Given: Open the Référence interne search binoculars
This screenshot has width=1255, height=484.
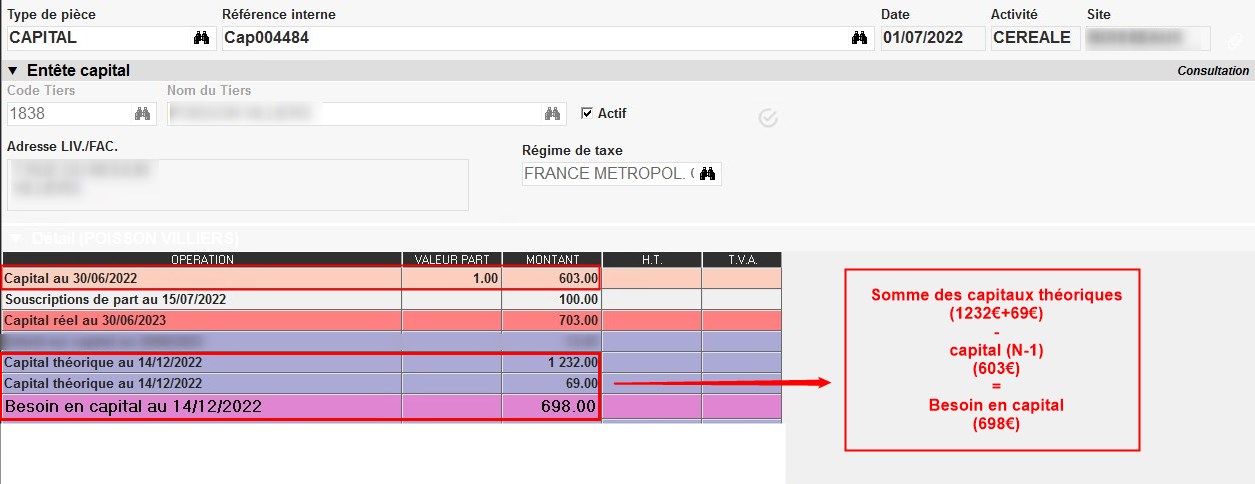Looking at the screenshot, I should point(859,38).
